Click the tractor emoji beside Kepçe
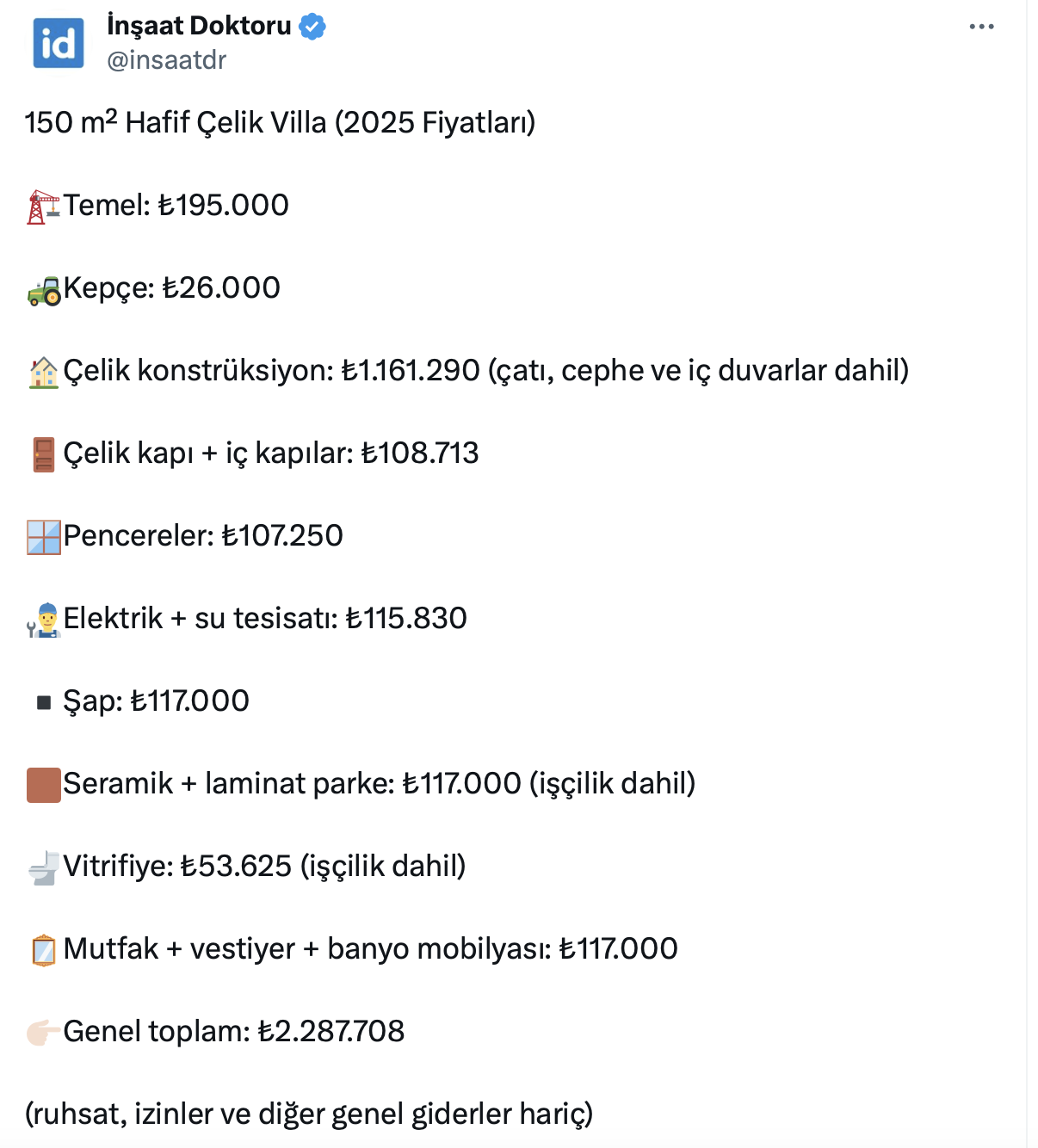This screenshot has height=1148, width=1038. click(43, 290)
